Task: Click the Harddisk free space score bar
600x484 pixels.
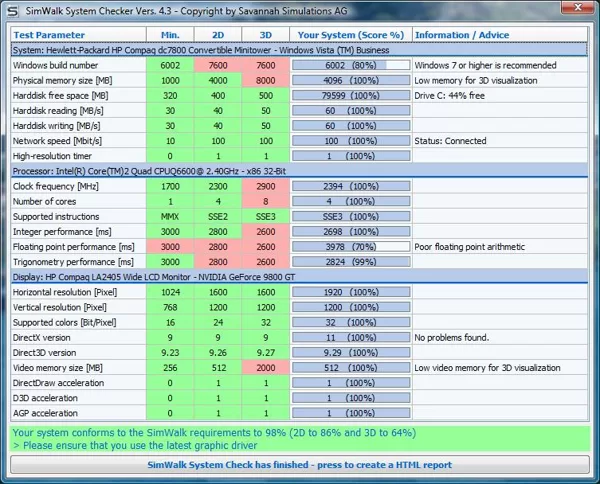Action: click(351, 96)
